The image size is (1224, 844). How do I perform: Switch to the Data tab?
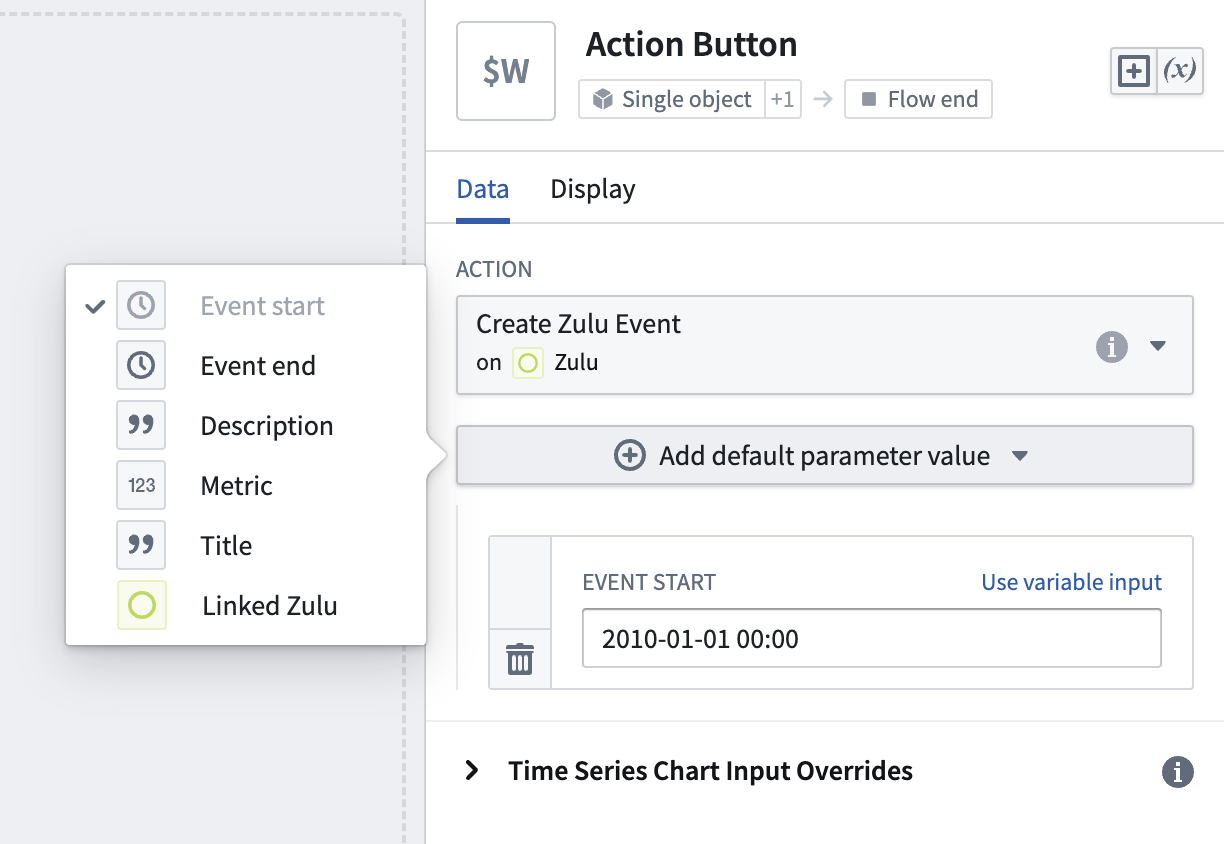[482, 189]
